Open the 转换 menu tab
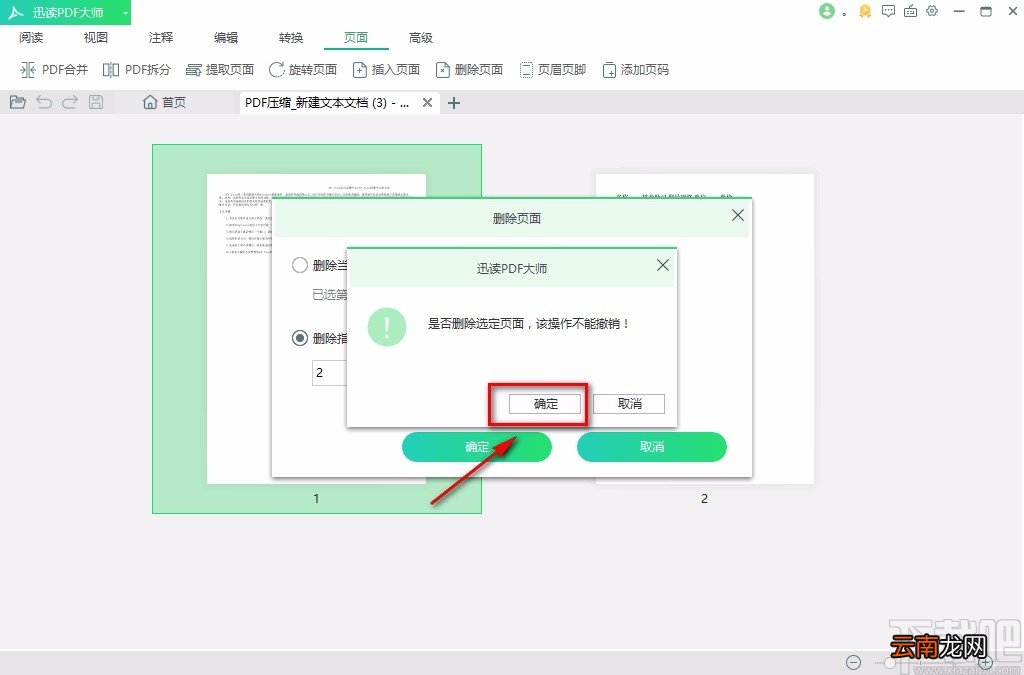The width and height of the screenshot is (1024, 675). (291, 38)
